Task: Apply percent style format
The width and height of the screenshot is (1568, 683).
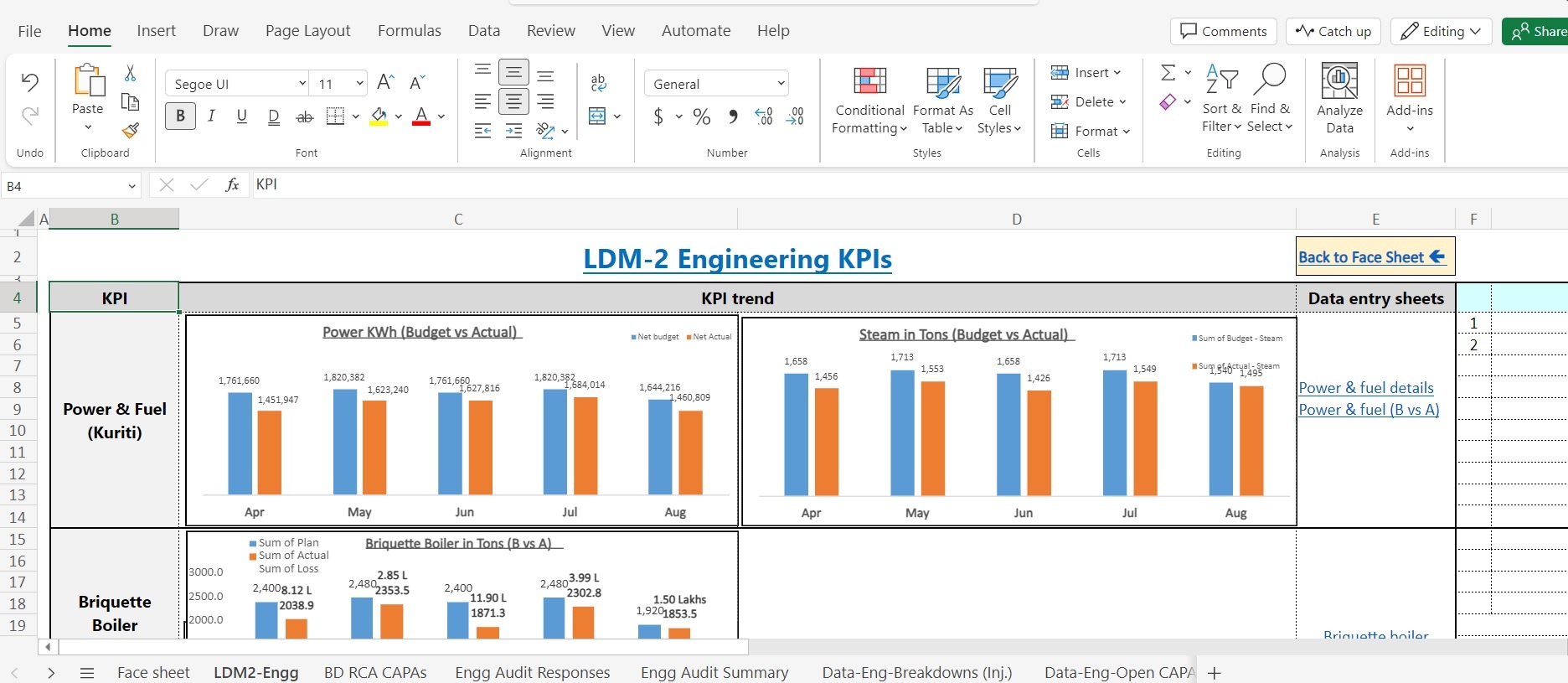Action: click(x=702, y=116)
